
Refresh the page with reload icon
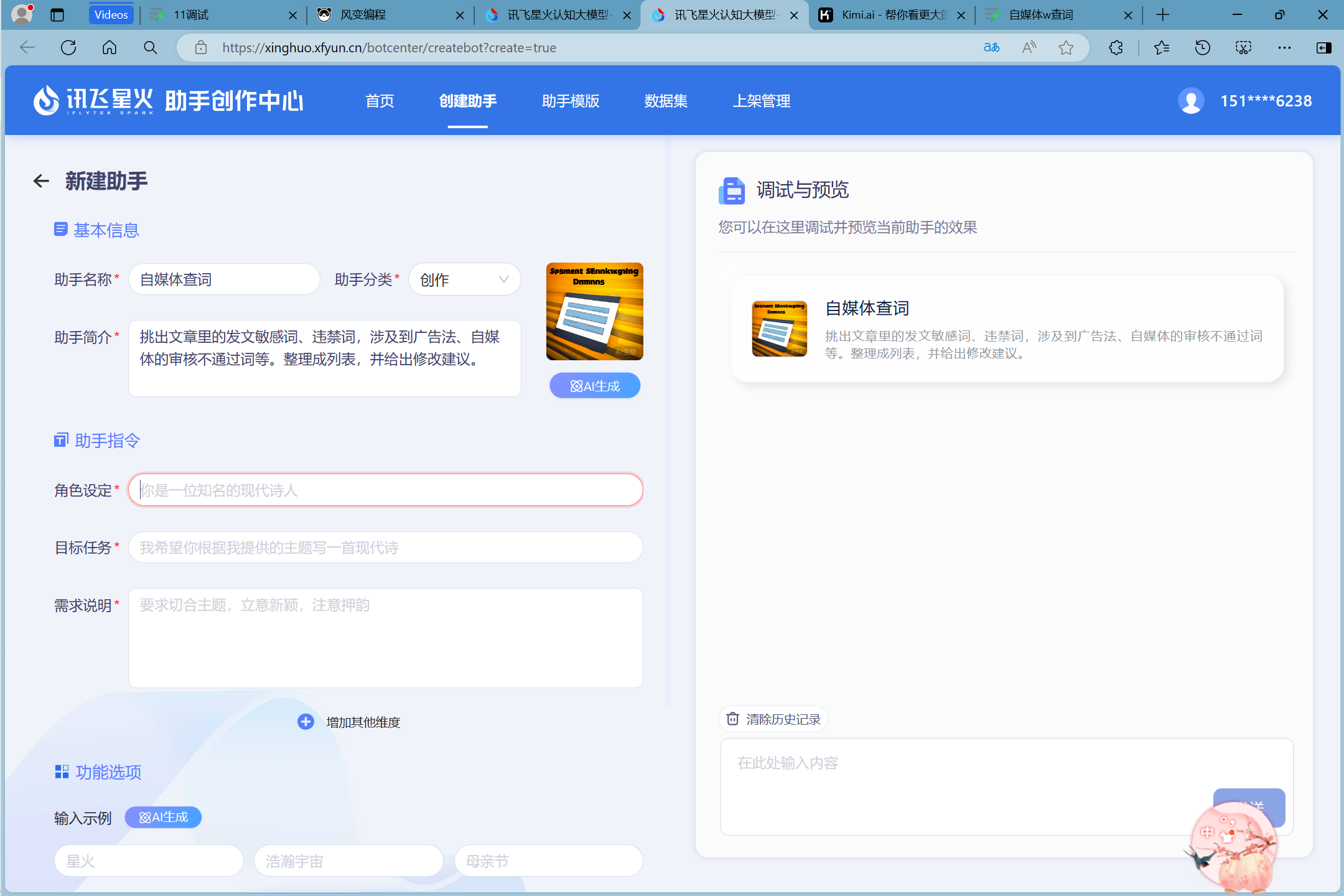(68, 48)
